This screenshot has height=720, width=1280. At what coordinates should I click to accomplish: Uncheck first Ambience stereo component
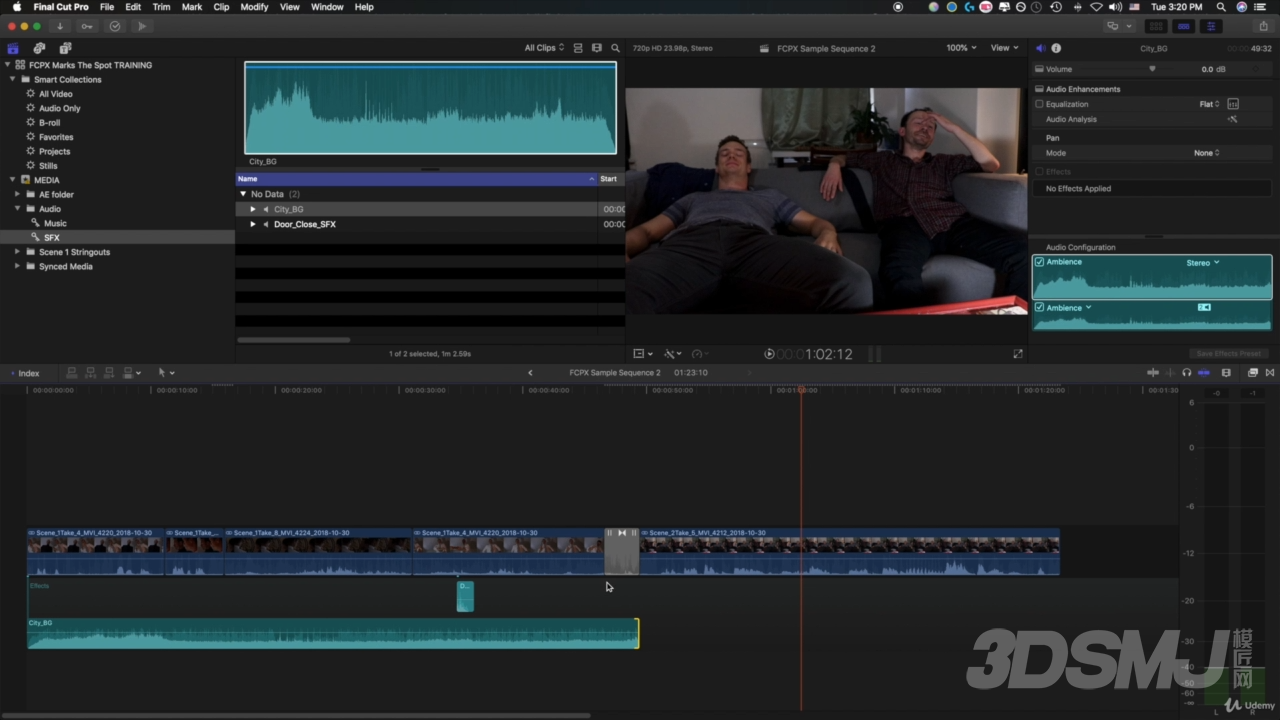tap(1040, 262)
